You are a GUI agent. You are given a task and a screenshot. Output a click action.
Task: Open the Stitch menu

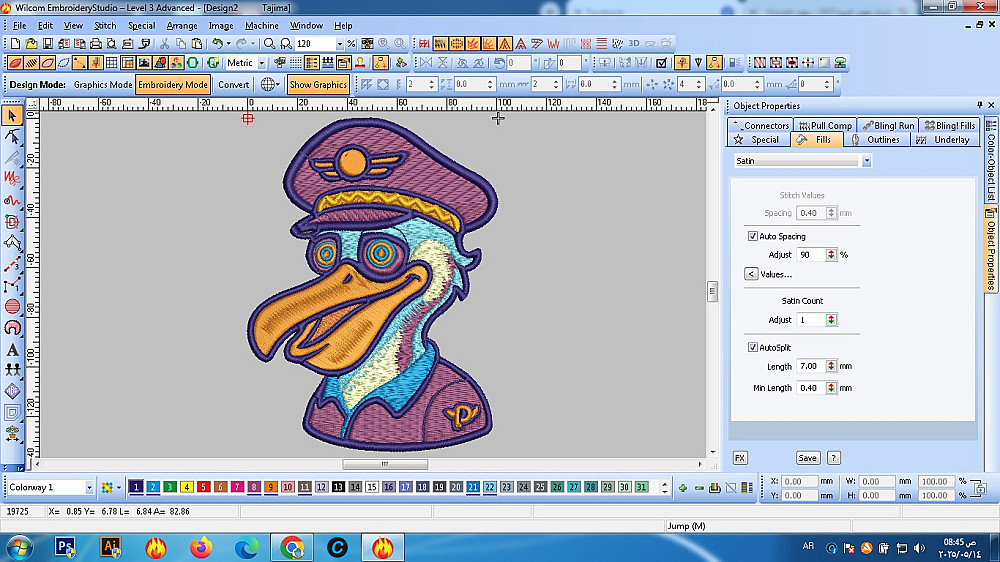click(105, 25)
